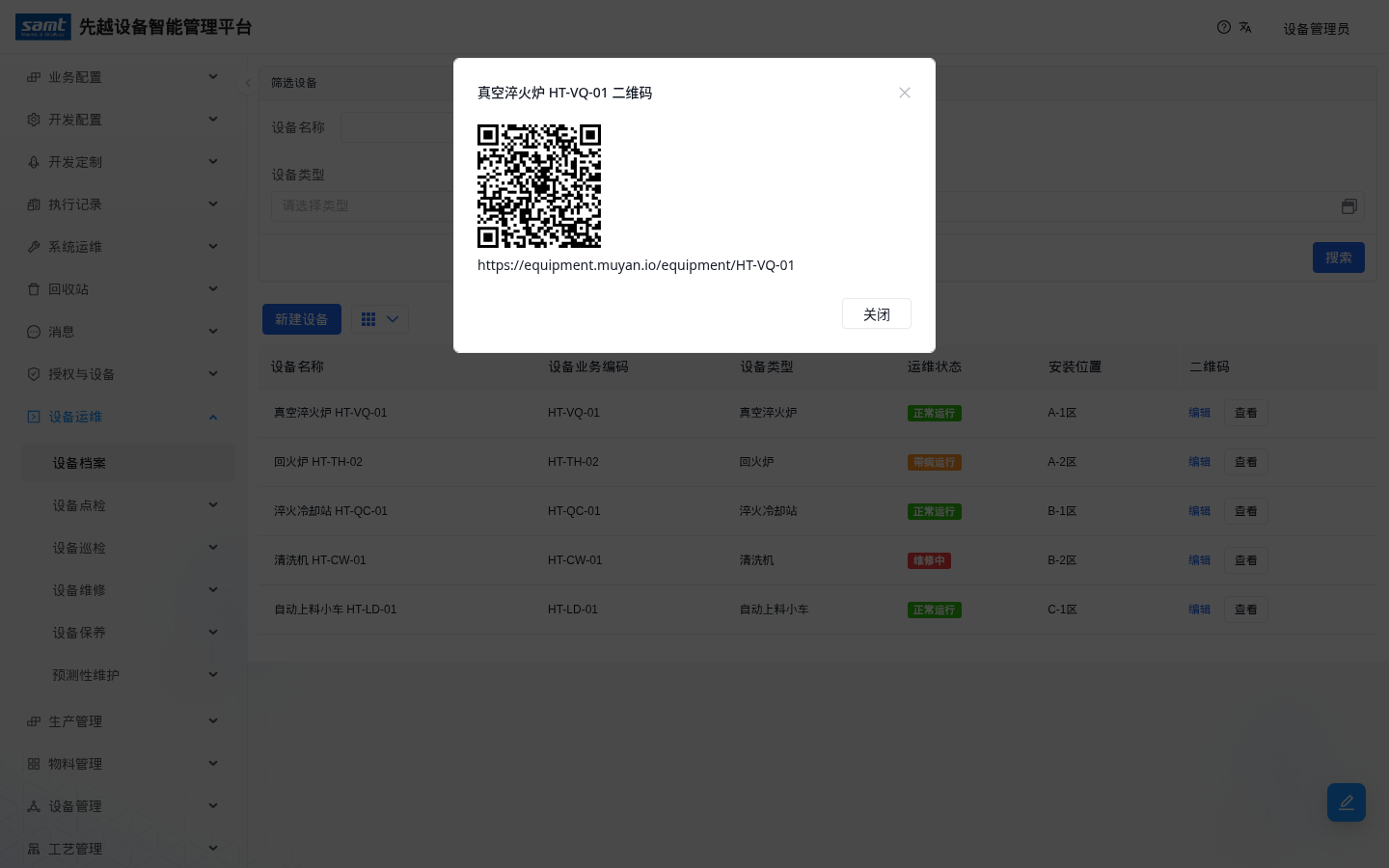
Task: Click the 生产管理 sidebar icon
Action: [34, 721]
